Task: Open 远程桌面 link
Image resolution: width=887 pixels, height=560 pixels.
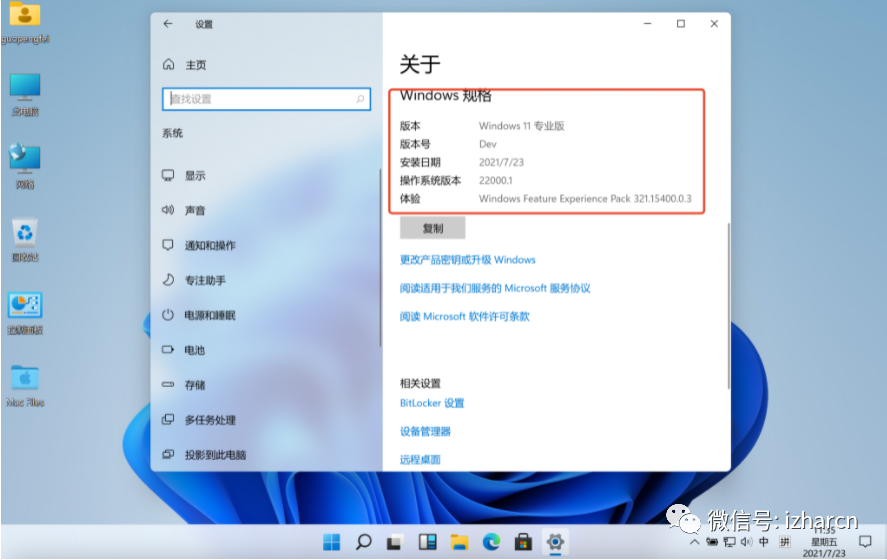Action: click(420, 459)
